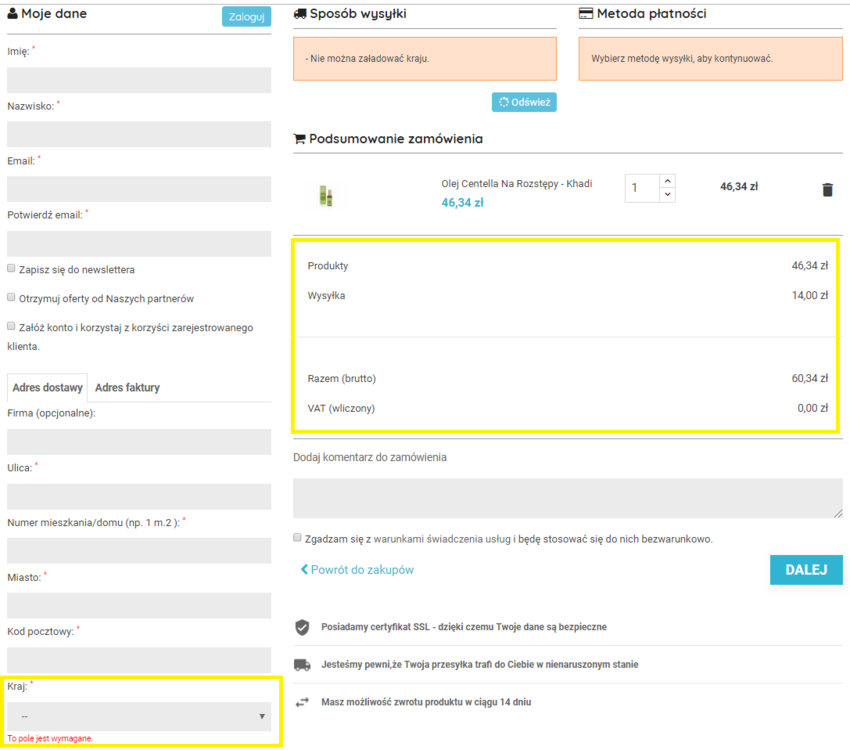Image resolution: width=850 pixels, height=750 pixels.
Task: Click the delivery truck icon near the shipment guarantee
Action: tap(302, 664)
